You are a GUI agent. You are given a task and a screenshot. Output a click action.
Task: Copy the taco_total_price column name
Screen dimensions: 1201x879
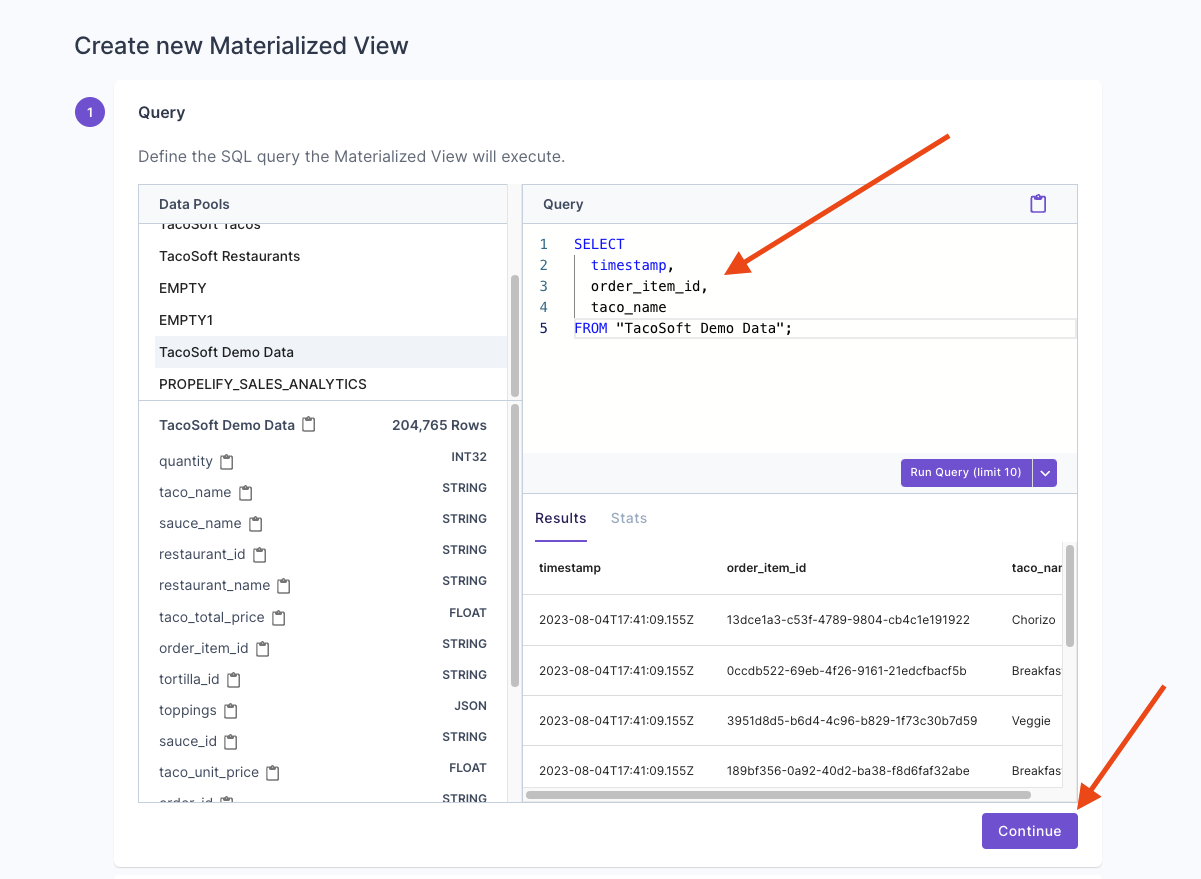277,616
